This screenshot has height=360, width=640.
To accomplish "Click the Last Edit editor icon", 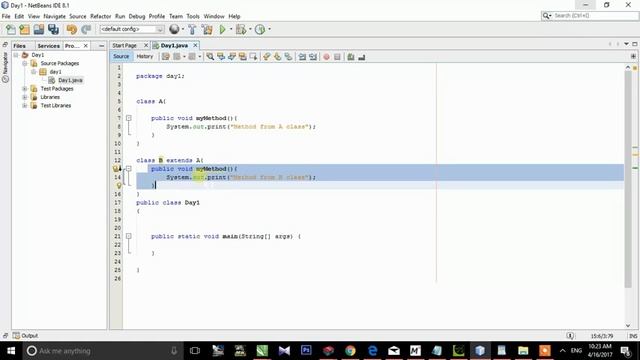I will (x=165, y=57).
